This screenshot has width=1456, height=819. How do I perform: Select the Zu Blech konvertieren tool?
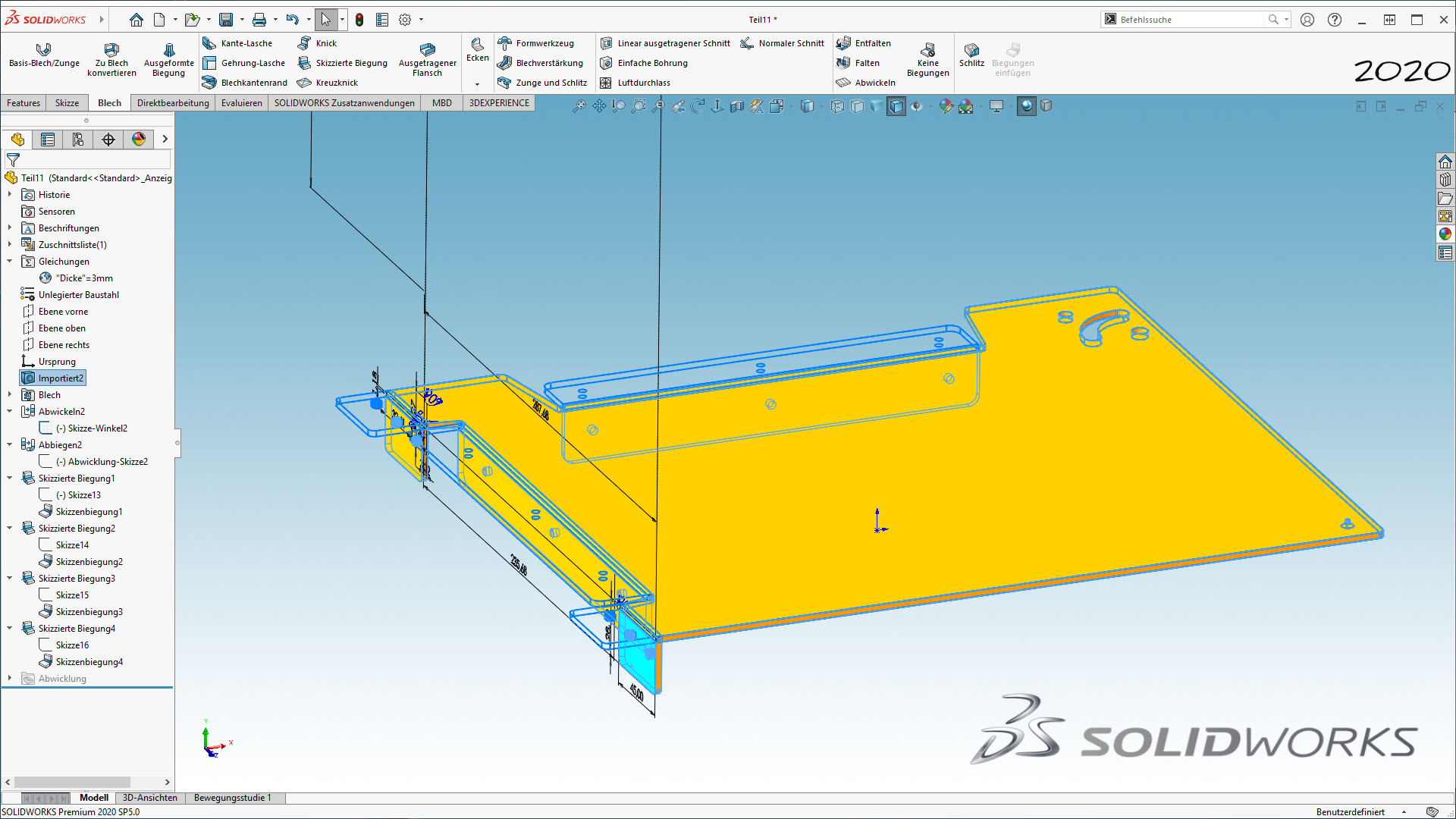coord(111,59)
